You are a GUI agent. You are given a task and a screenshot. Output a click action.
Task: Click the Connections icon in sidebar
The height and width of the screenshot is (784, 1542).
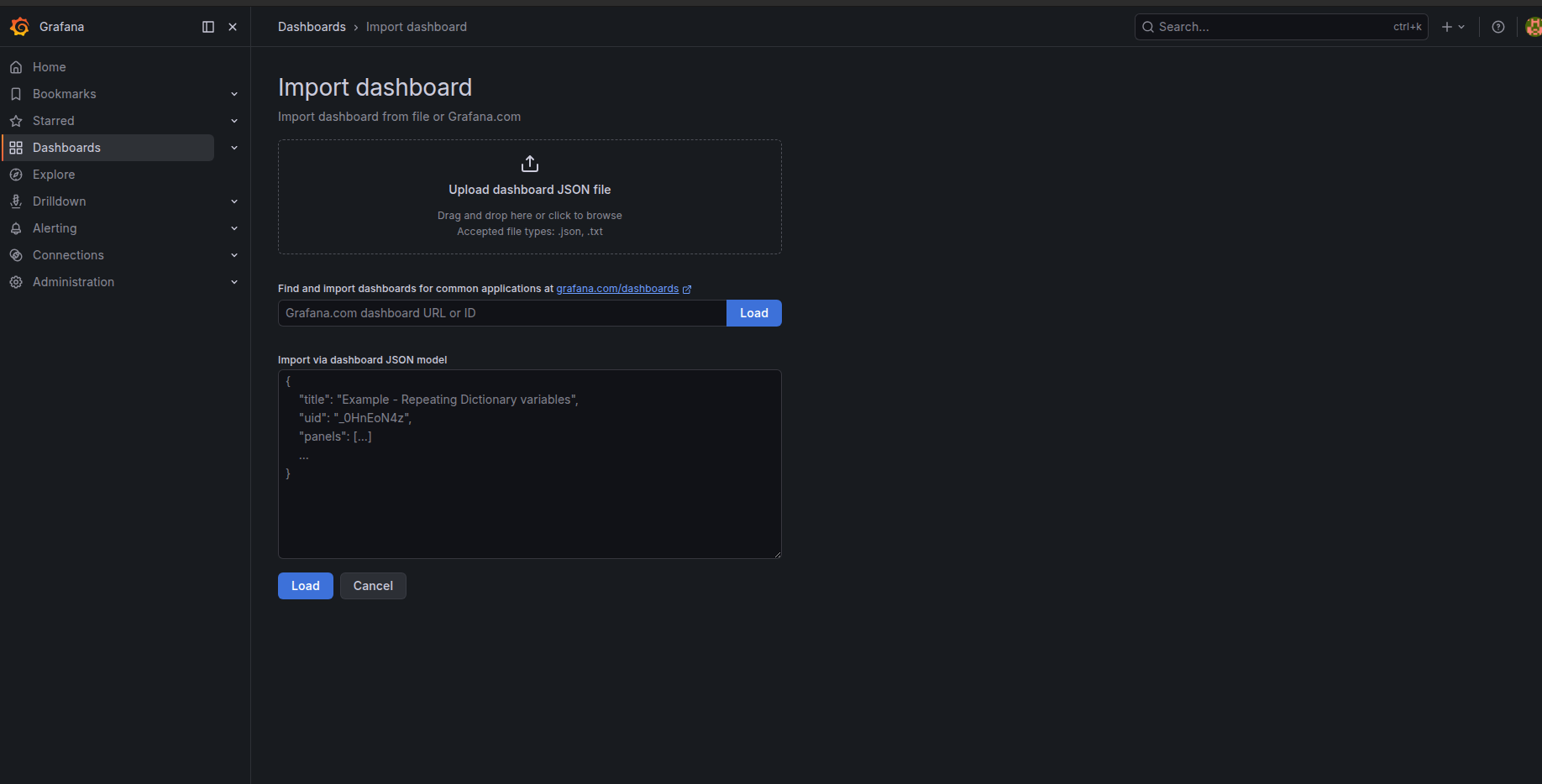click(16, 255)
